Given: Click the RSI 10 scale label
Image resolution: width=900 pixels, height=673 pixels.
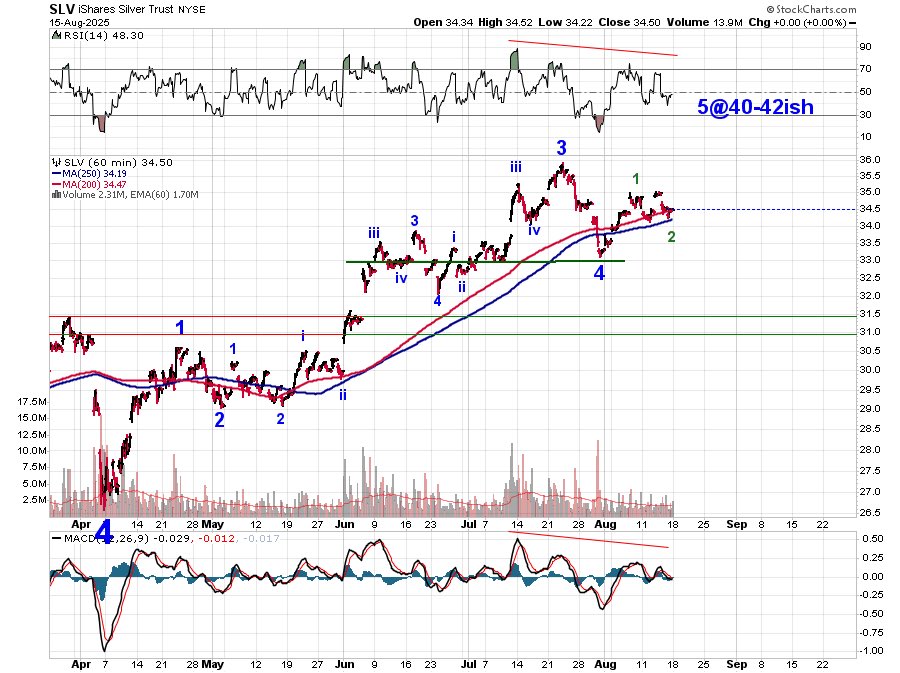Looking at the screenshot, I should click(x=865, y=137).
